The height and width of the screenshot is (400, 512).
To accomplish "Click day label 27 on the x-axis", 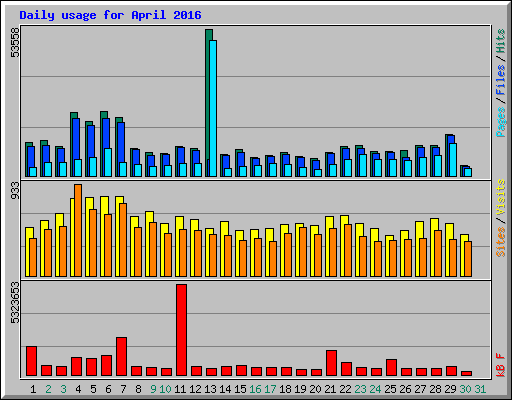I will point(420,389).
